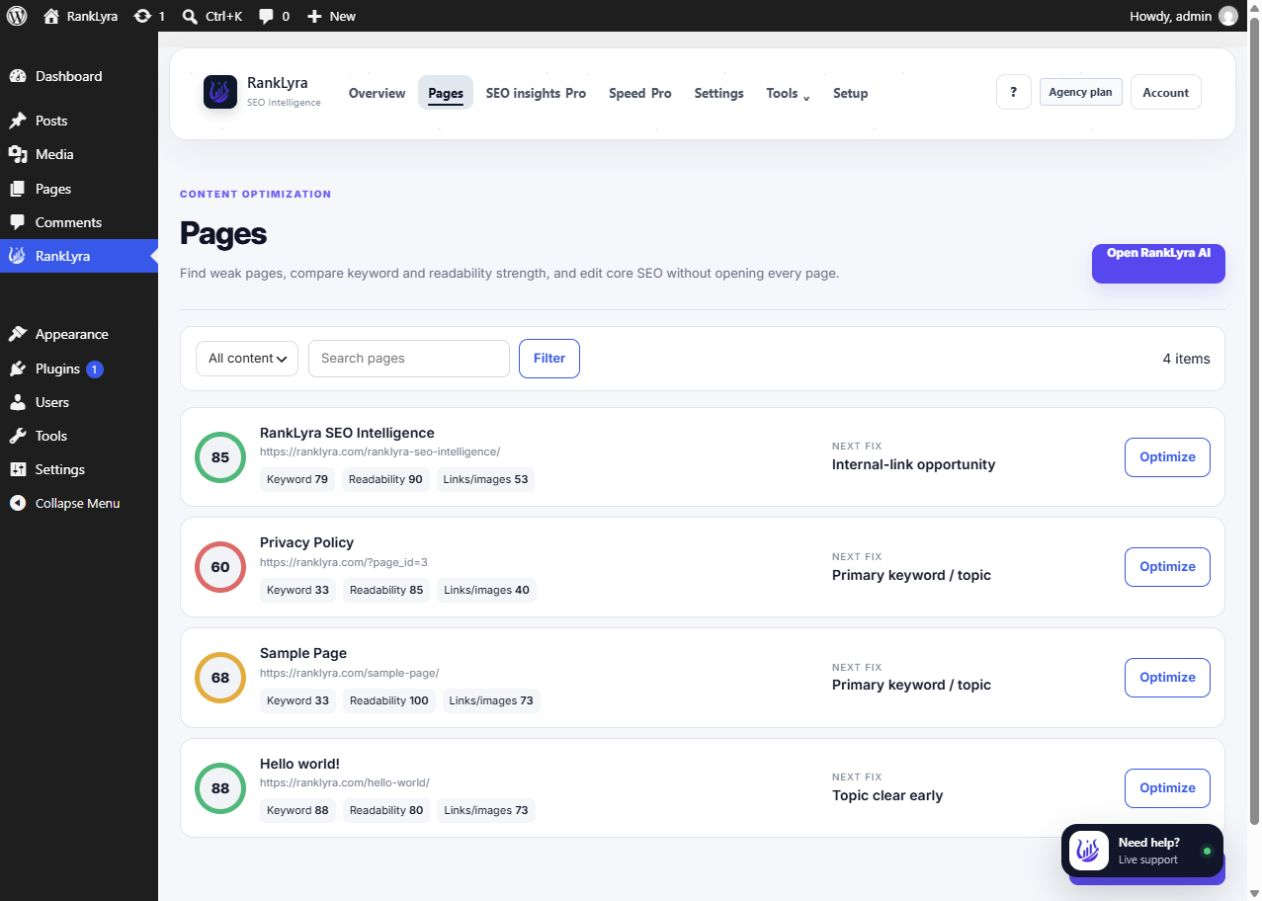Open the Ctrl+K search in the admin bar
The height and width of the screenshot is (901, 1262).
pyautogui.click(x=212, y=16)
